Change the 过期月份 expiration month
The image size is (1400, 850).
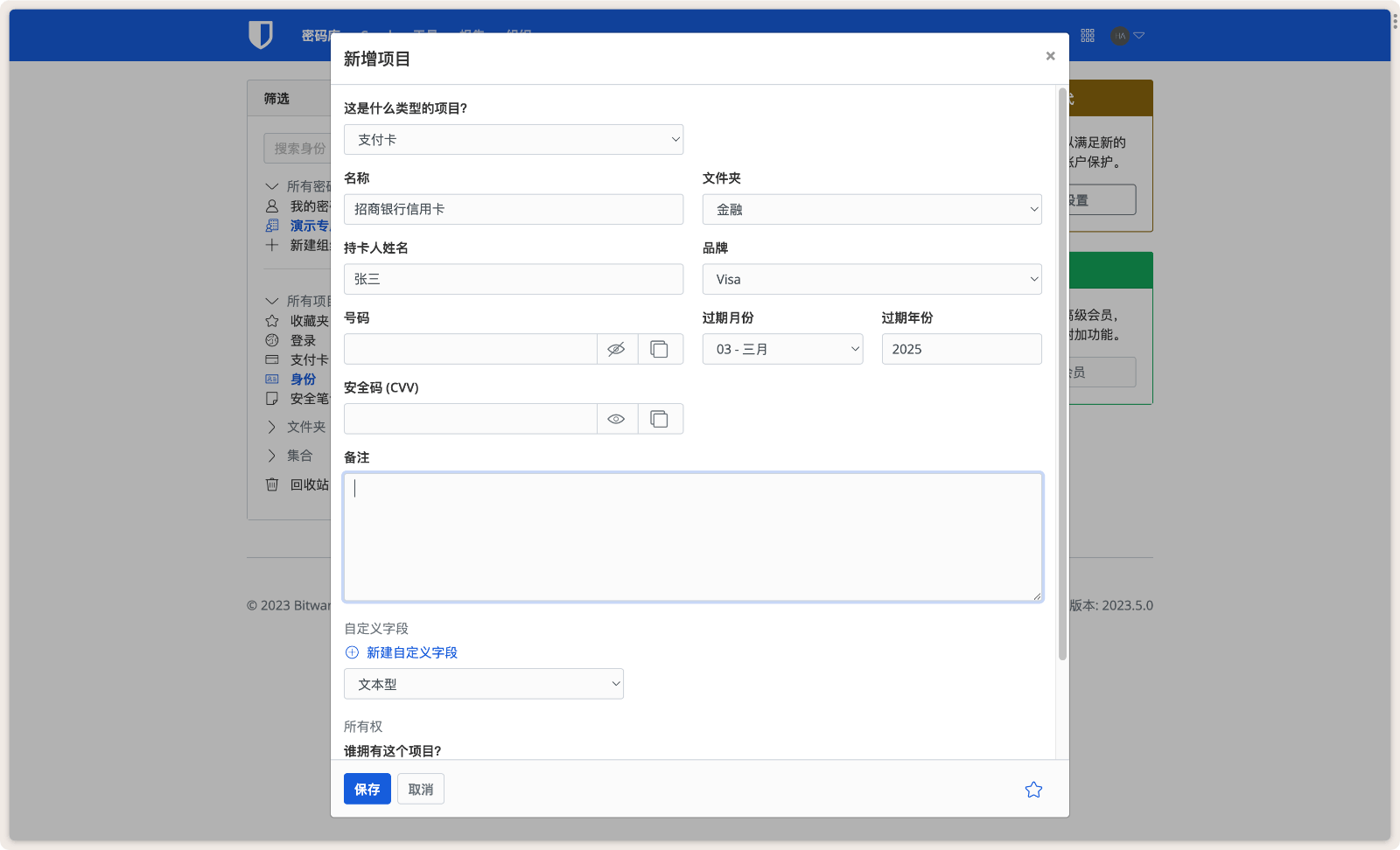(781, 349)
